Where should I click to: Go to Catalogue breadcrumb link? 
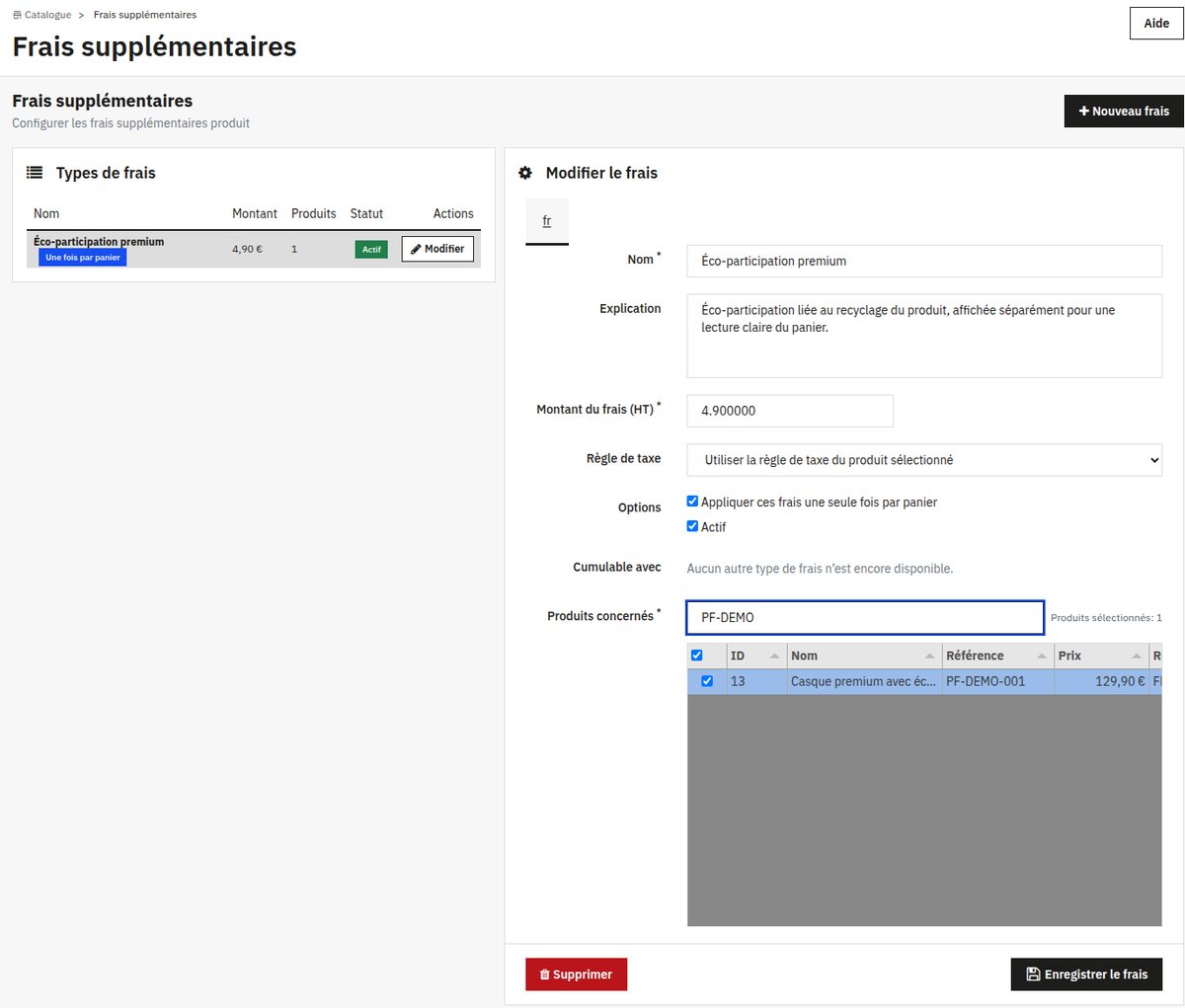tap(47, 15)
